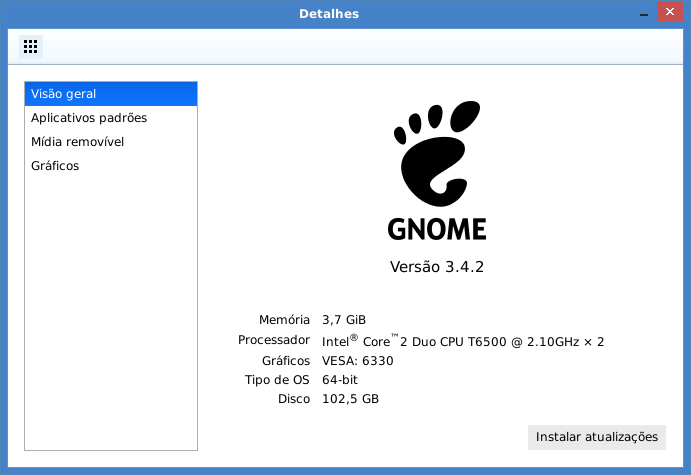Viewport: 691px width, 475px height.
Task: Click Instalar atualizações button
Action: (x=597, y=437)
